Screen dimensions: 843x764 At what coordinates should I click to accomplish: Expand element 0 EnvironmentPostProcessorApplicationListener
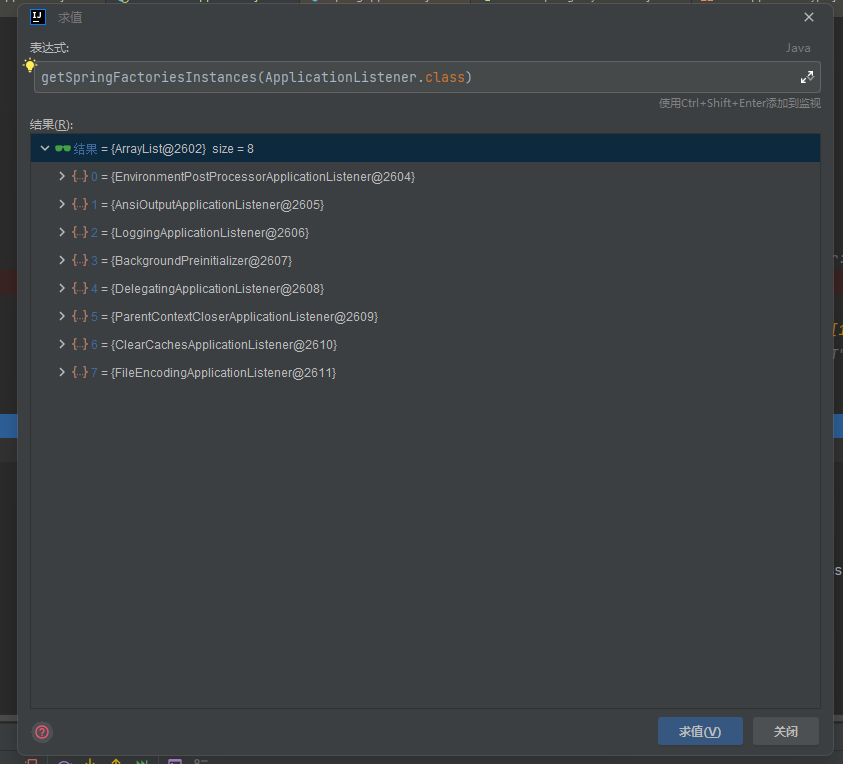62,176
